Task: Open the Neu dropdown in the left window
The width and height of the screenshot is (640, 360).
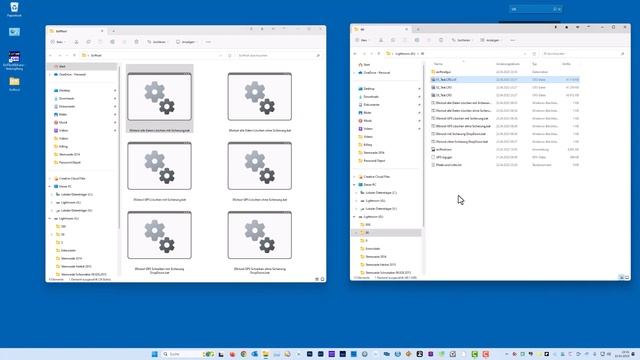Action: 58,42
